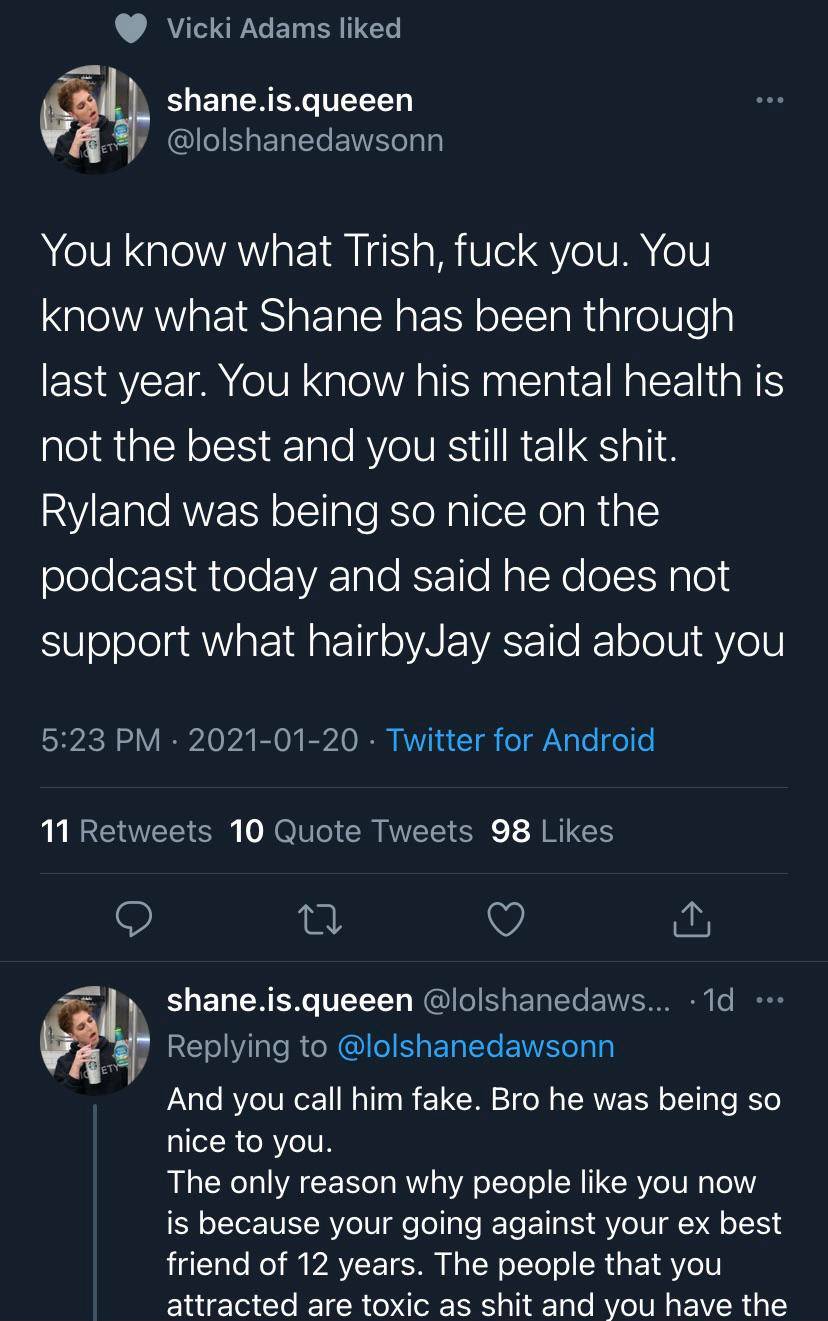
Task: Open reply tweet's three-dot more menu
Action: coord(766,1000)
